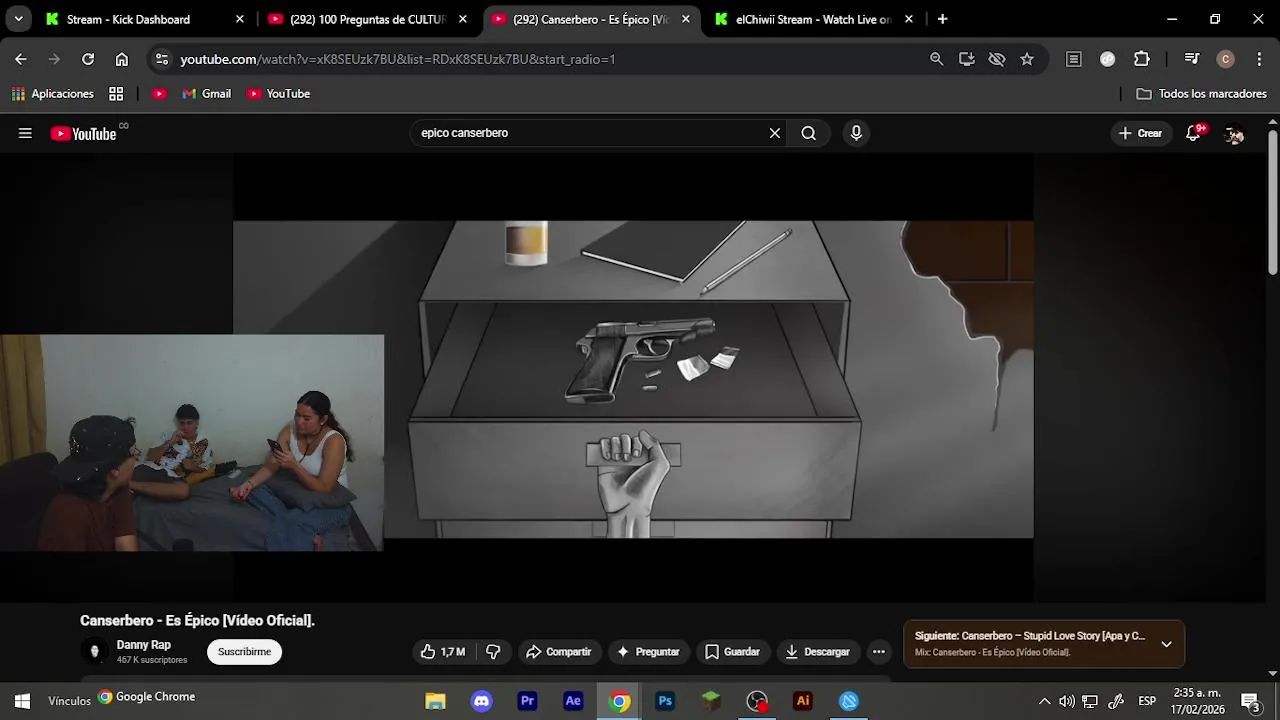Image resolution: width=1280 pixels, height=720 pixels.
Task: Open the Extensions puzzle menu
Action: [1141, 59]
